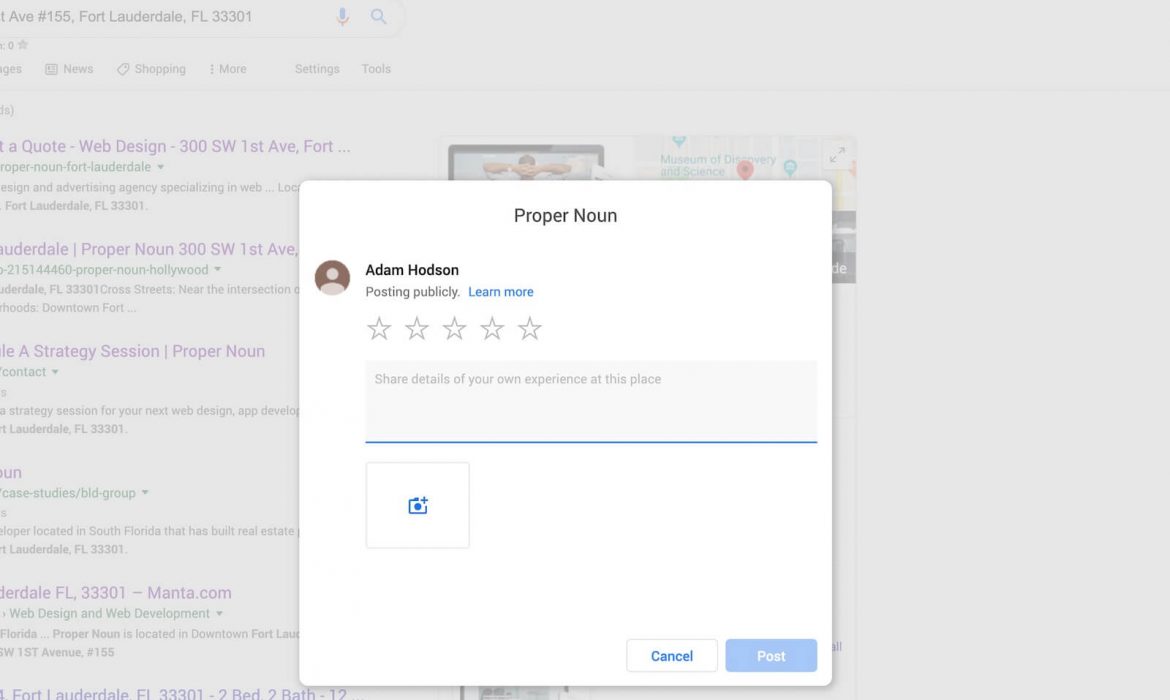Click the News tab icon
This screenshot has height=700, width=1170.
(51, 69)
